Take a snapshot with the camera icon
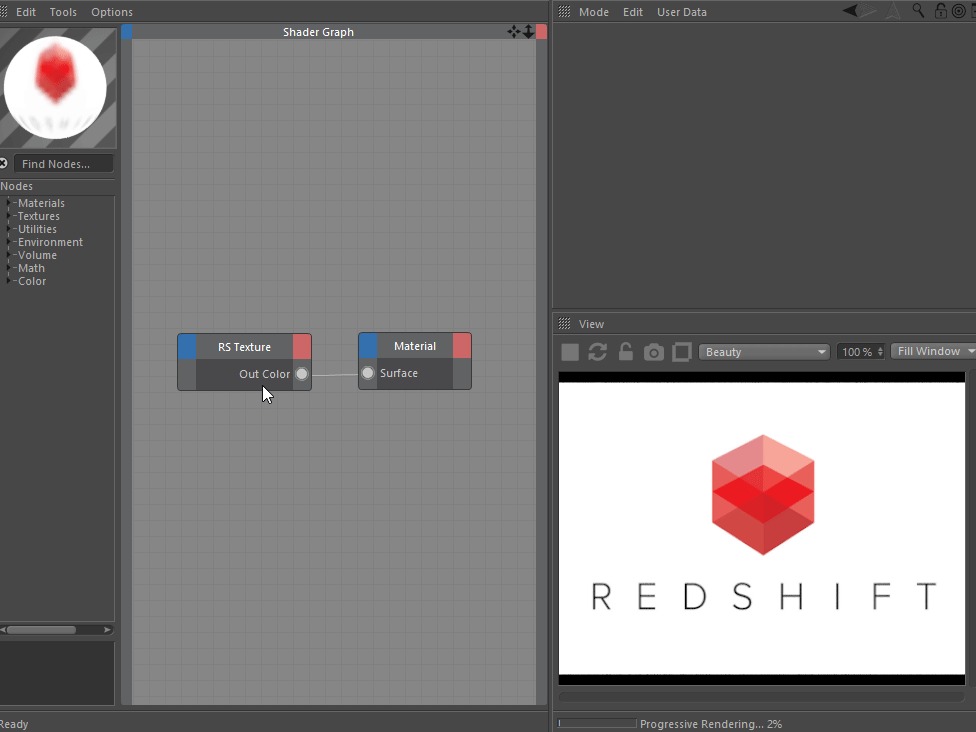This screenshot has height=732, width=976. pos(653,351)
